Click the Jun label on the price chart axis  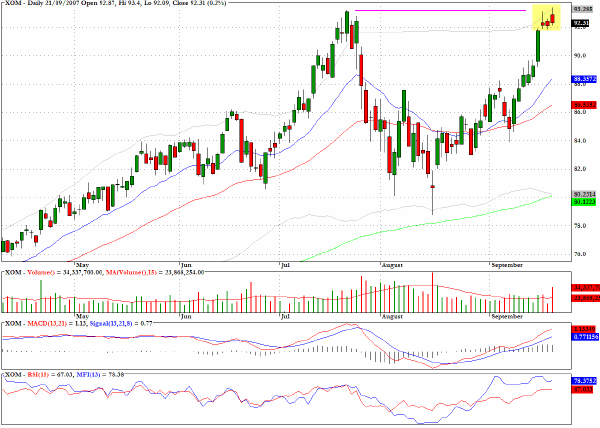point(186,265)
